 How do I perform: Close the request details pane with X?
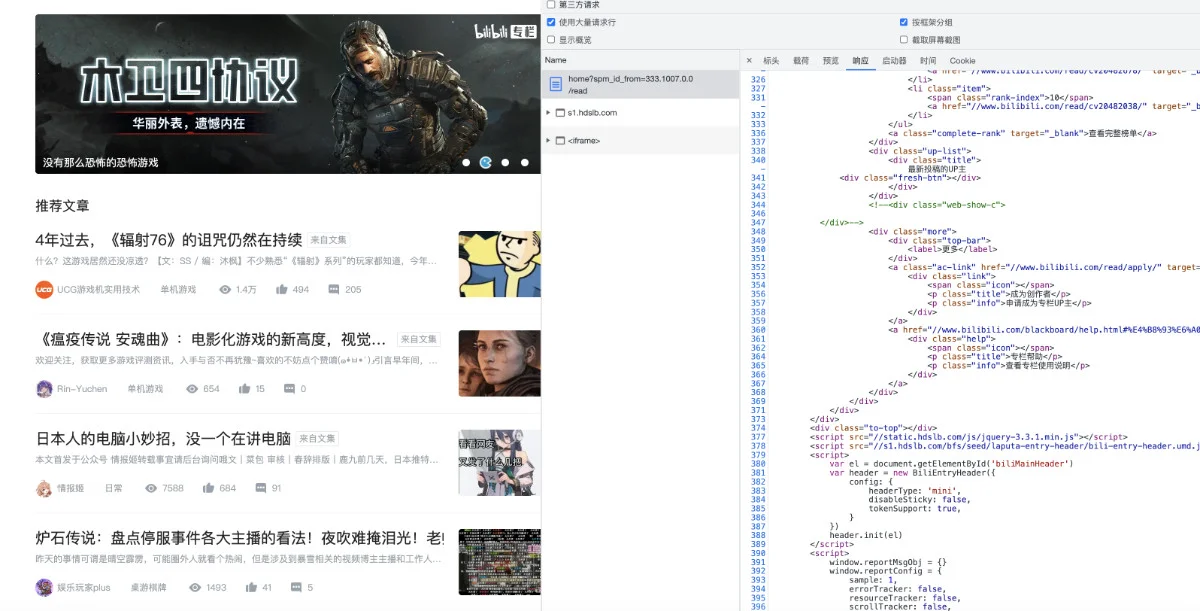click(749, 61)
